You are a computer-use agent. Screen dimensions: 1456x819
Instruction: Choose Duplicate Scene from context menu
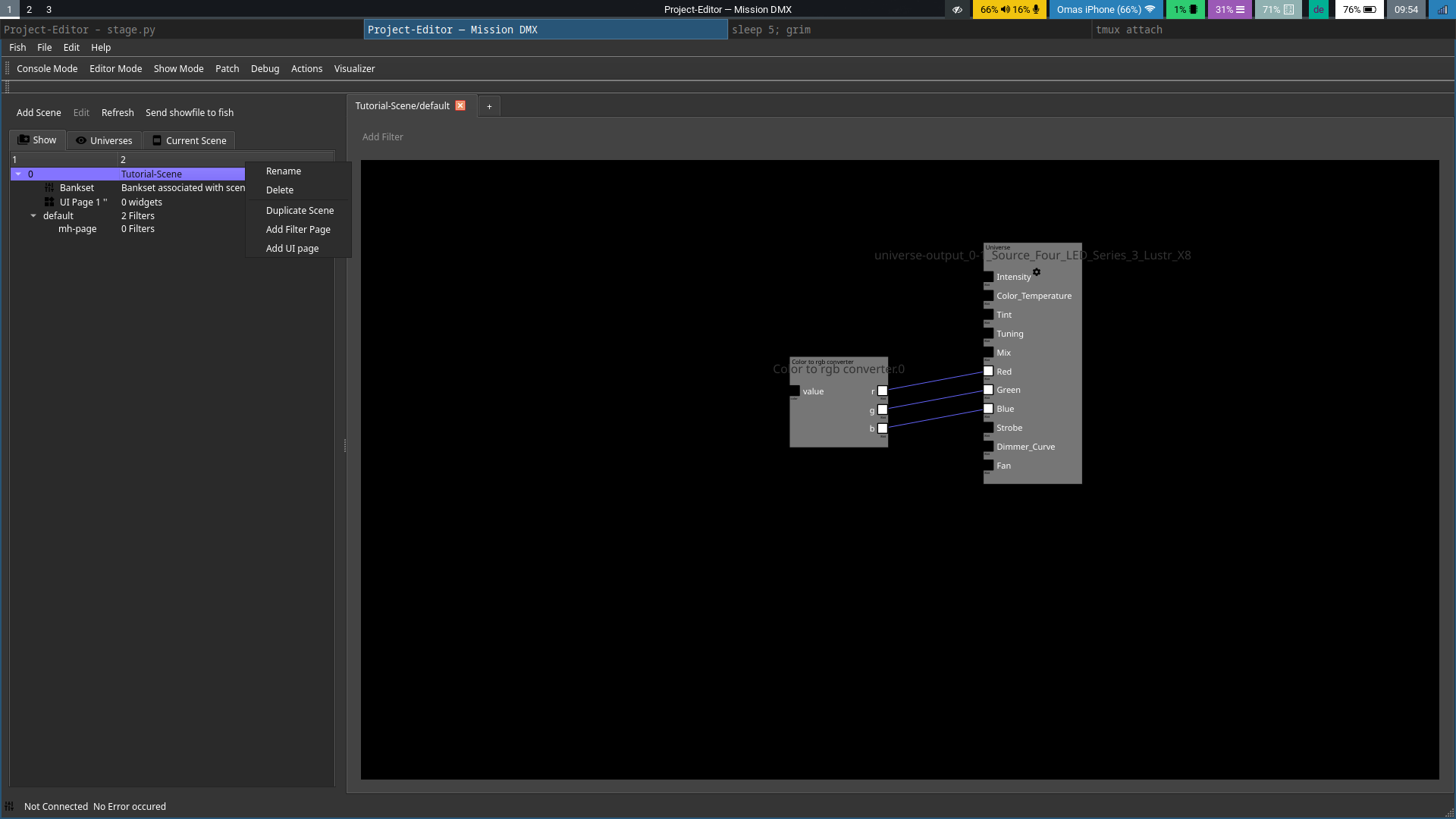point(300,211)
